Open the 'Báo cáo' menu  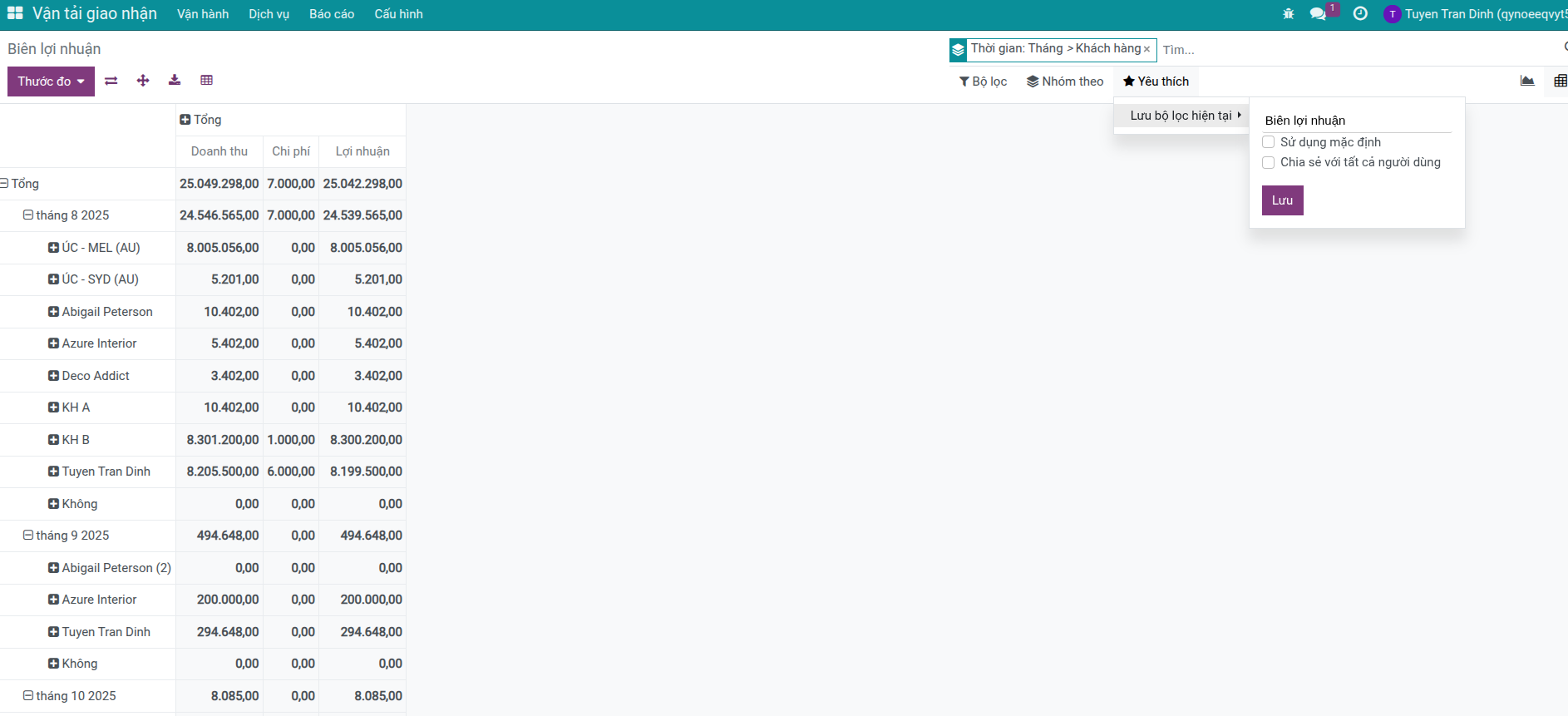coord(332,14)
